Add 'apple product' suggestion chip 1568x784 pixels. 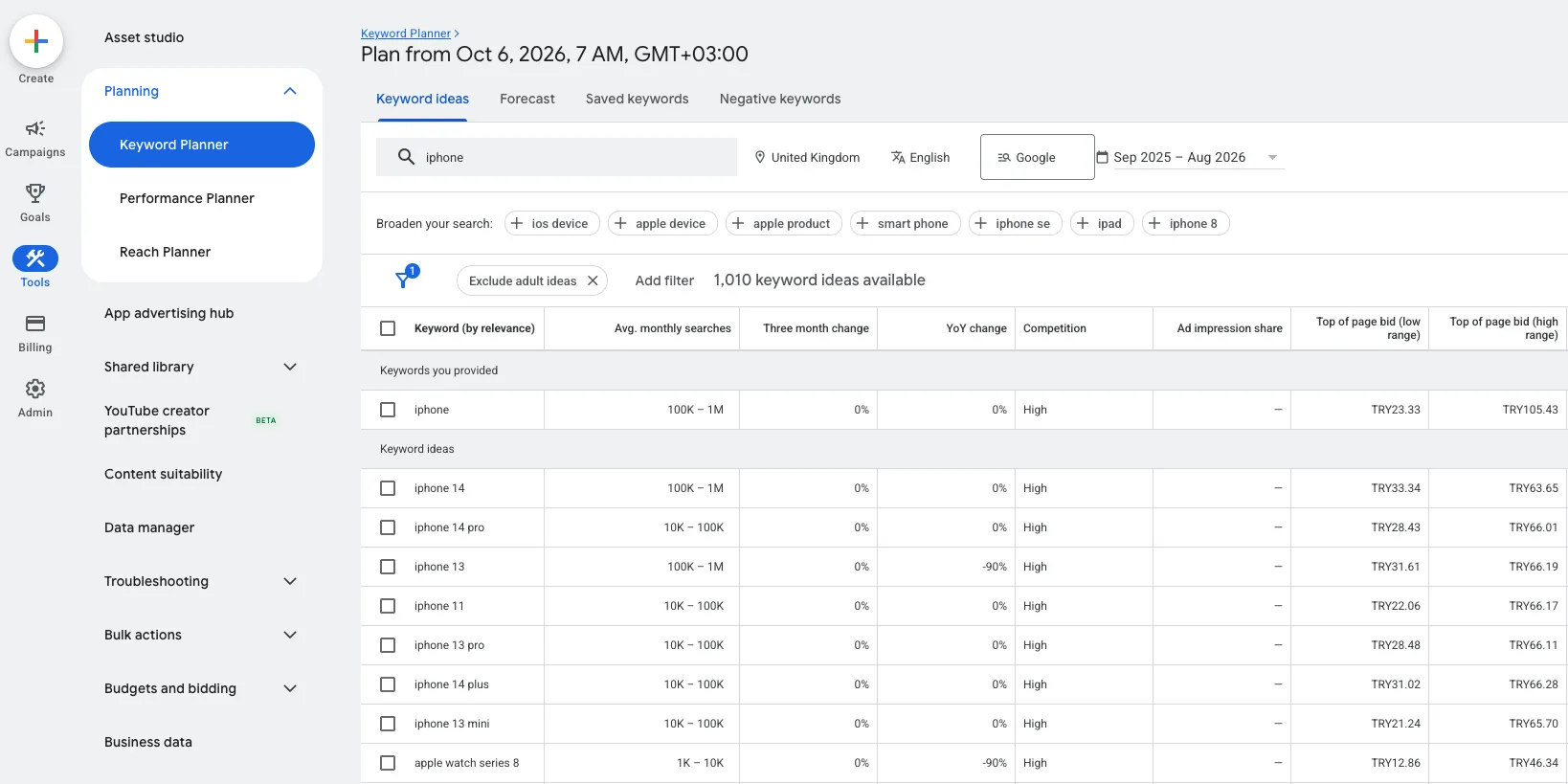click(784, 223)
